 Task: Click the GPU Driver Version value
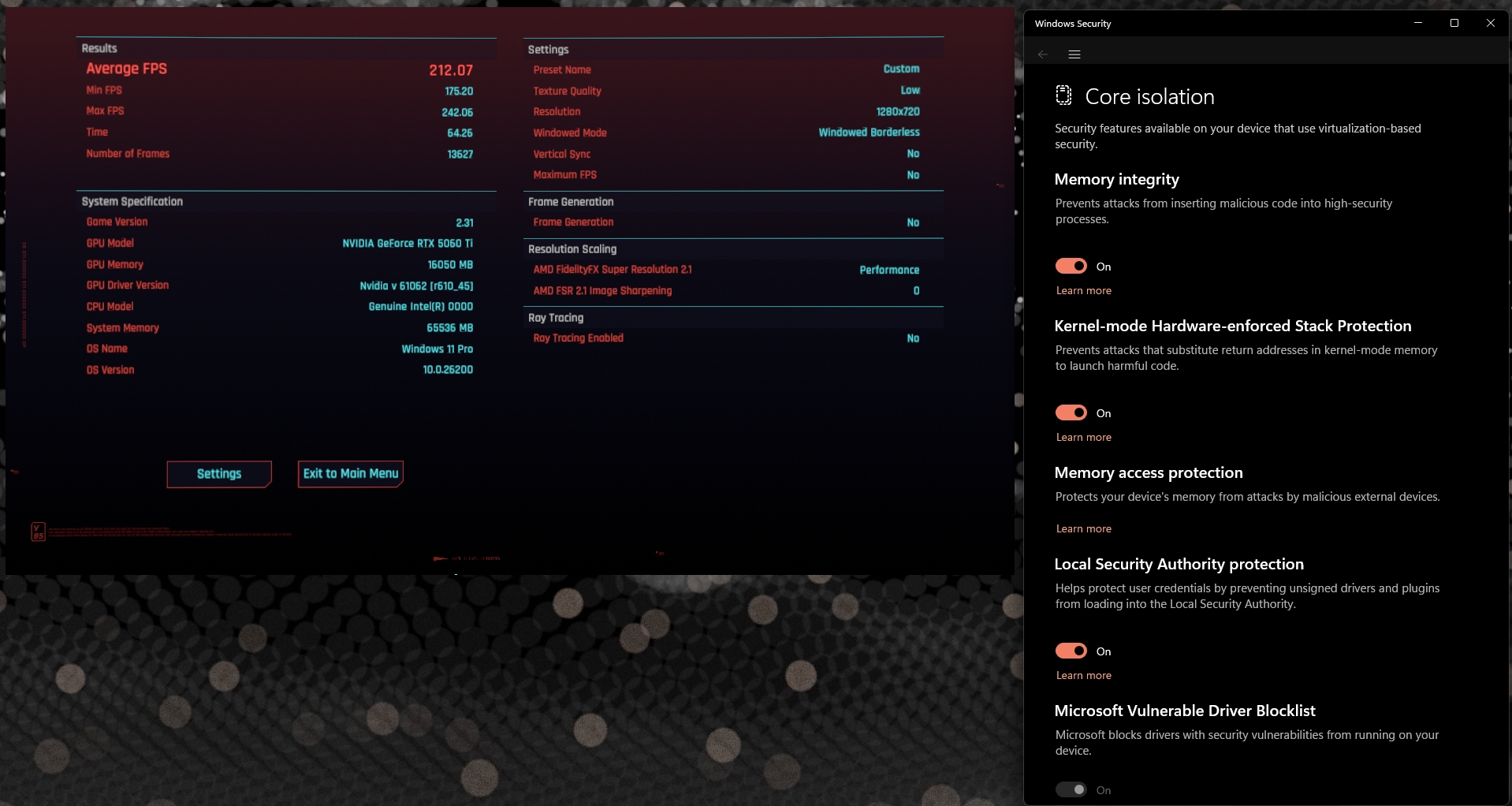pos(416,286)
